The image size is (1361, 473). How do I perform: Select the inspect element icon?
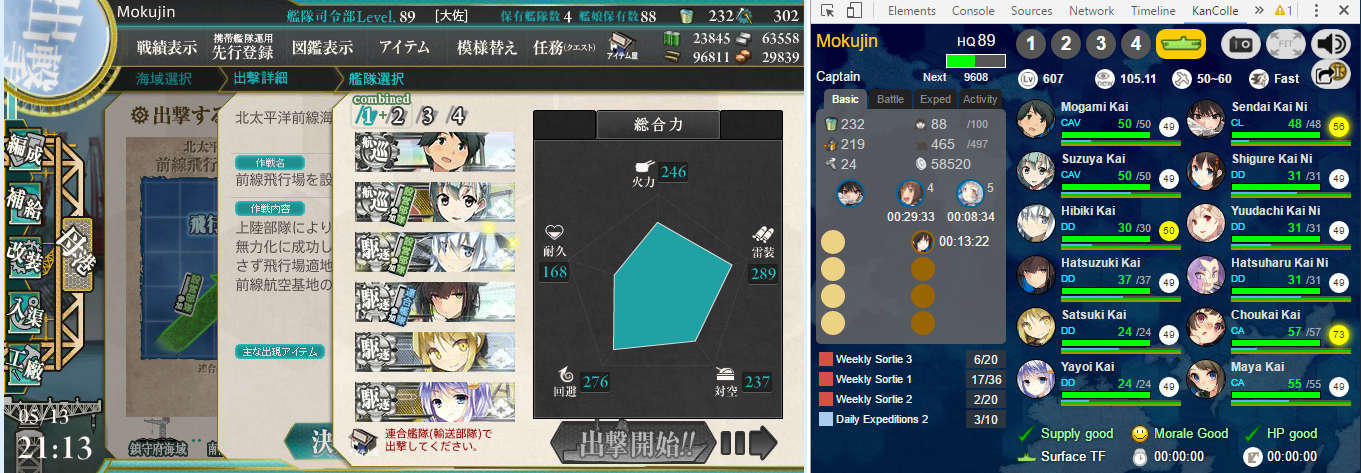828,11
